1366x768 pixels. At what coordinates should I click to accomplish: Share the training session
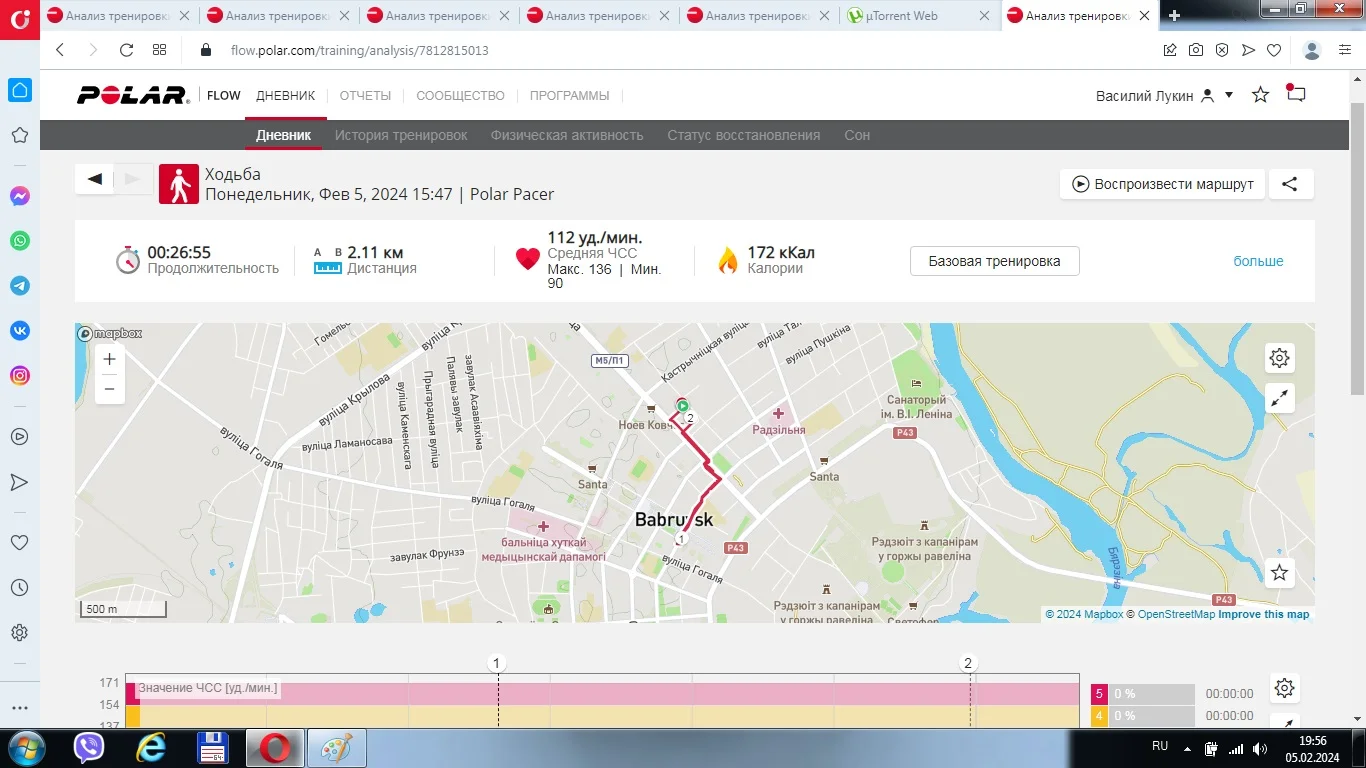tap(1290, 184)
